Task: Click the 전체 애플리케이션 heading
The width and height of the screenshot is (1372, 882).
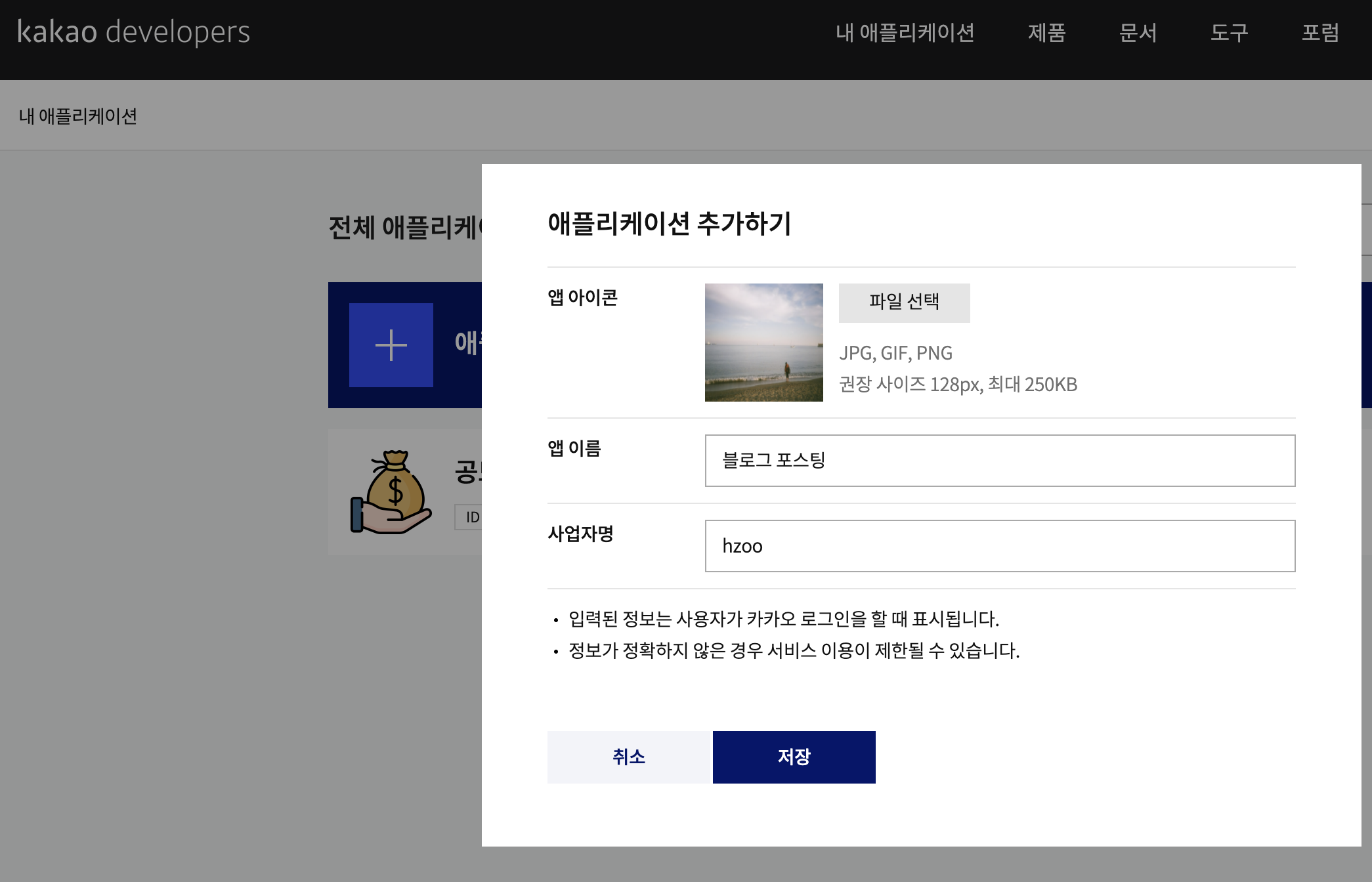Action: pyautogui.click(x=404, y=228)
